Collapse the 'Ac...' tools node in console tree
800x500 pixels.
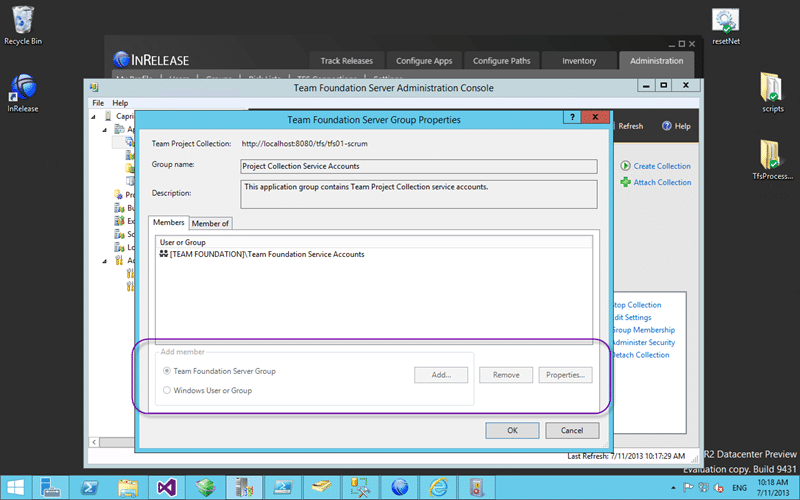click(105, 261)
